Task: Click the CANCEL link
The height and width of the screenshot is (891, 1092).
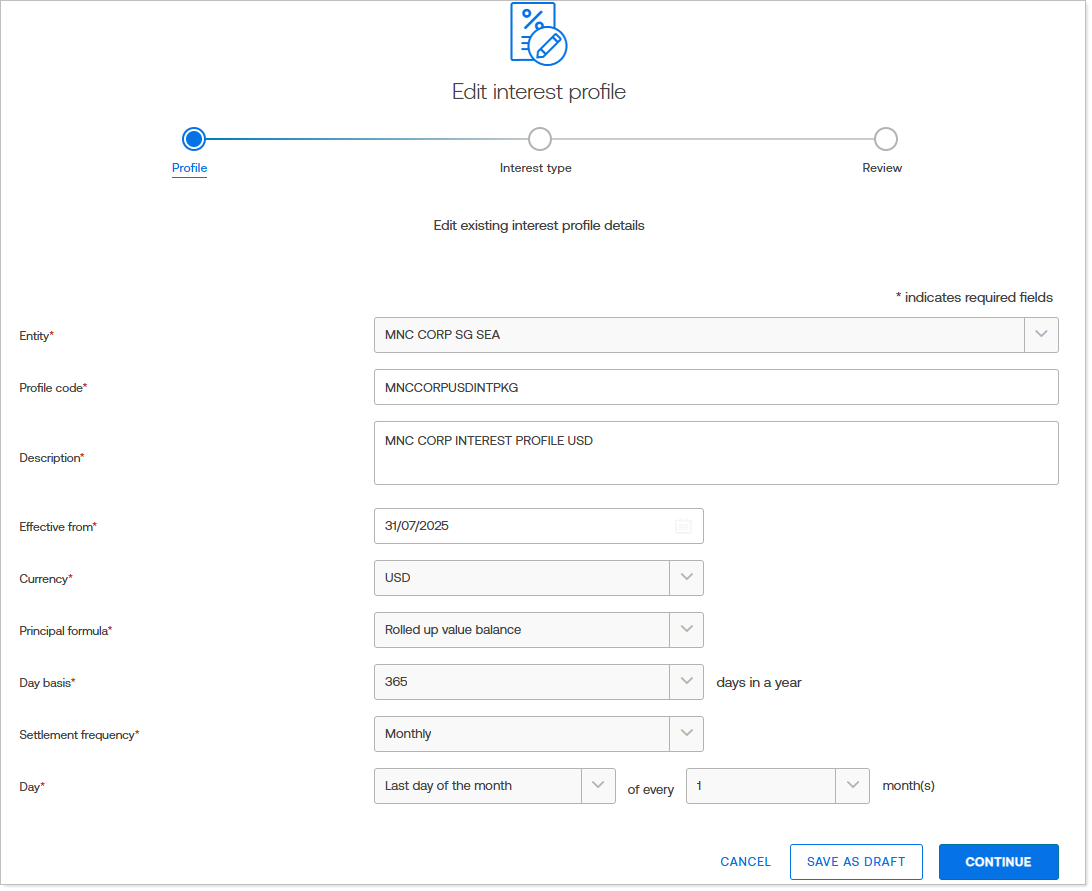Action: point(746,862)
